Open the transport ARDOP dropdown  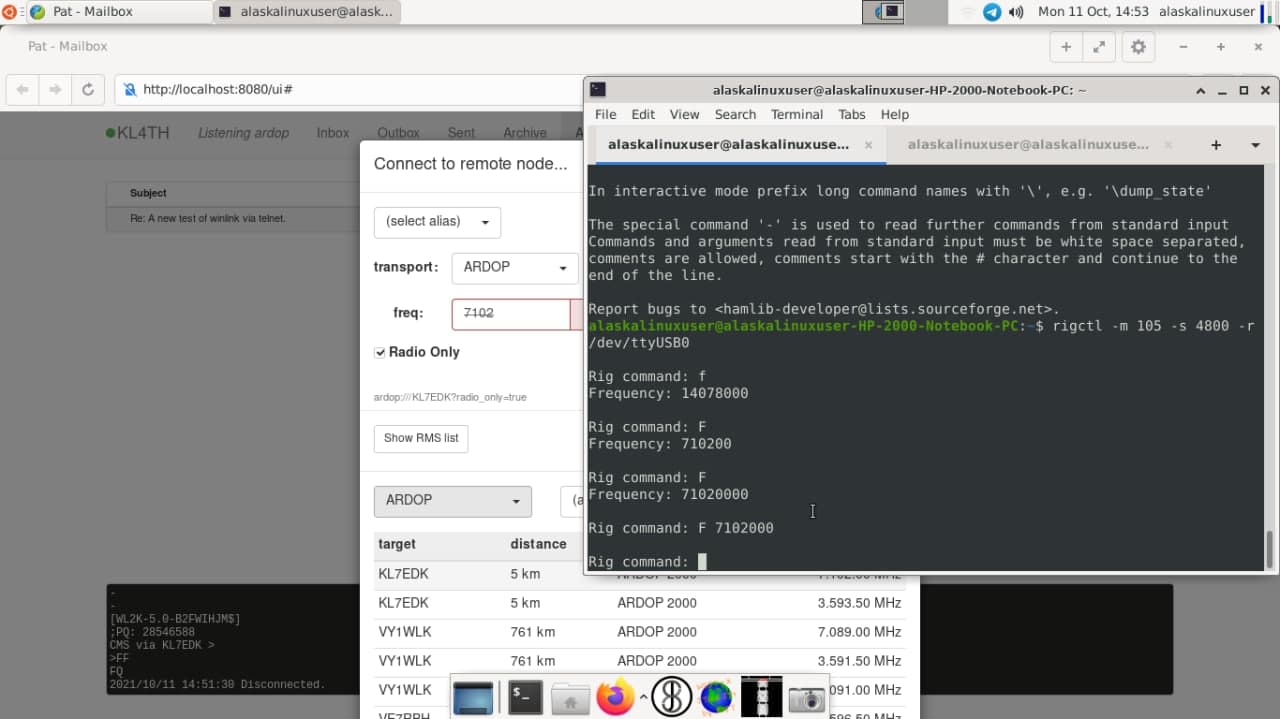pos(514,267)
